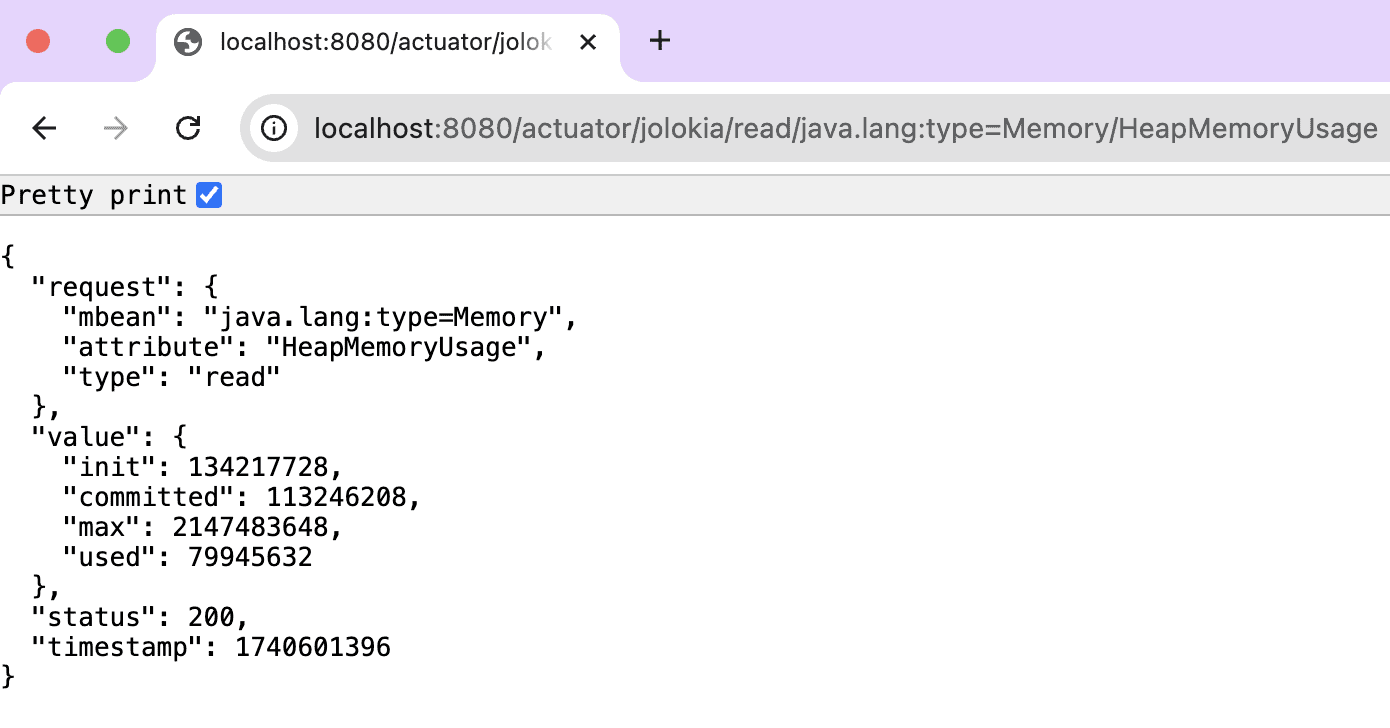Image resolution: width=1390 pixels, height=728 pixels.
Task: Open a new browser tab
Action: (x=660, y=41)
